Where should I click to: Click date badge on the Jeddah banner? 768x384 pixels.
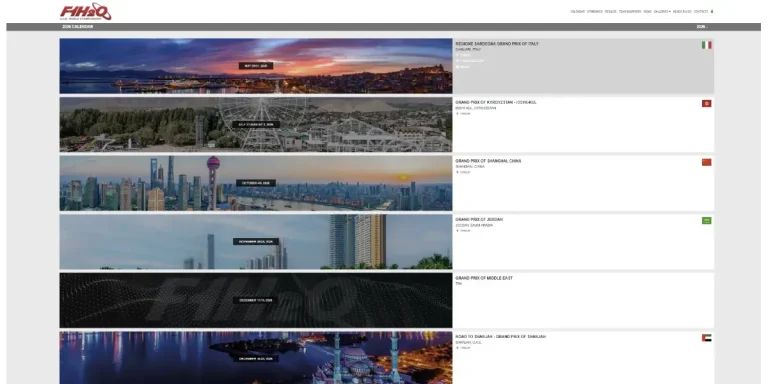(256, 241)
